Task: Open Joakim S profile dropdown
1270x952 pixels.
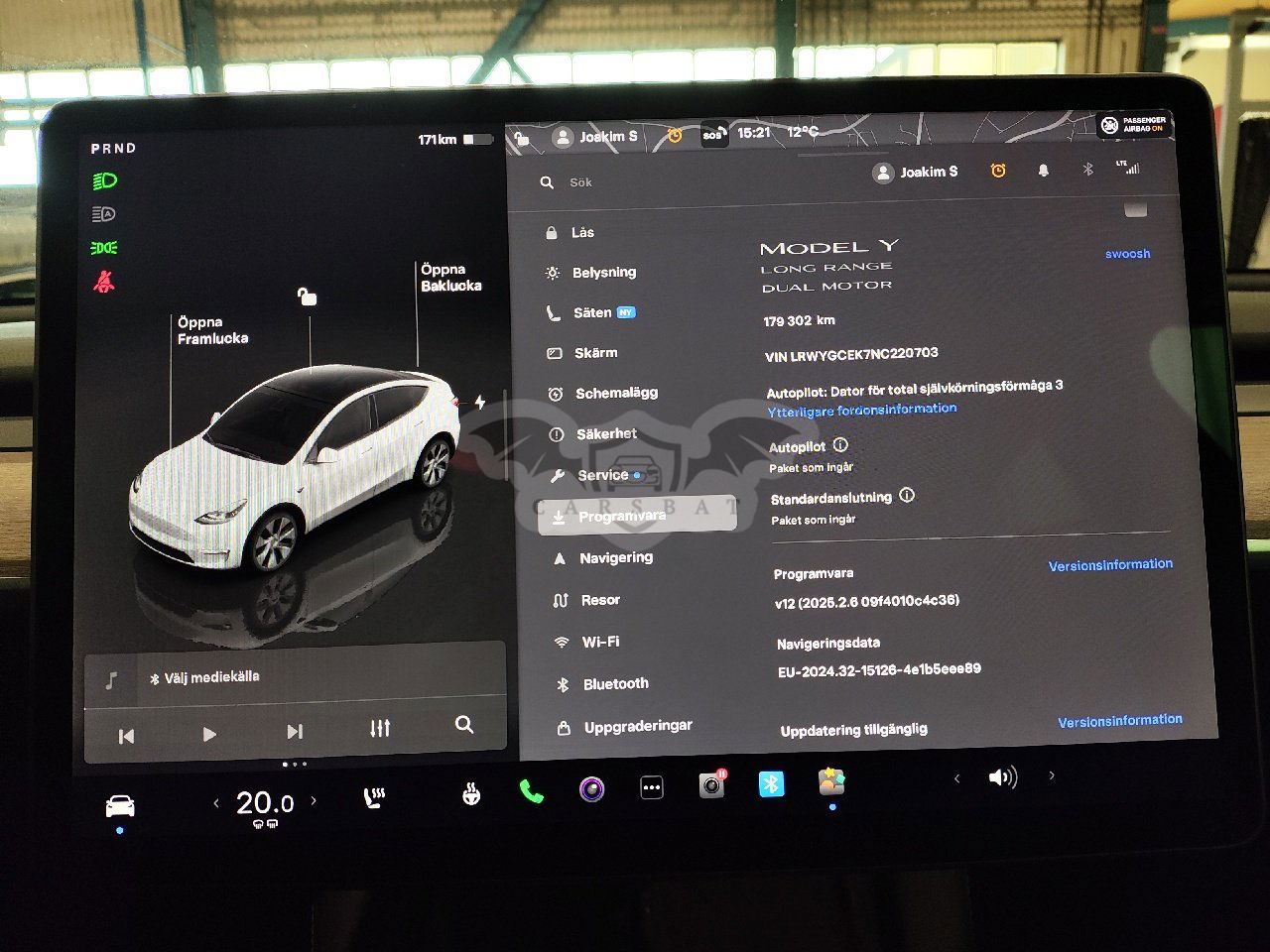Action: tap(915, 173)
